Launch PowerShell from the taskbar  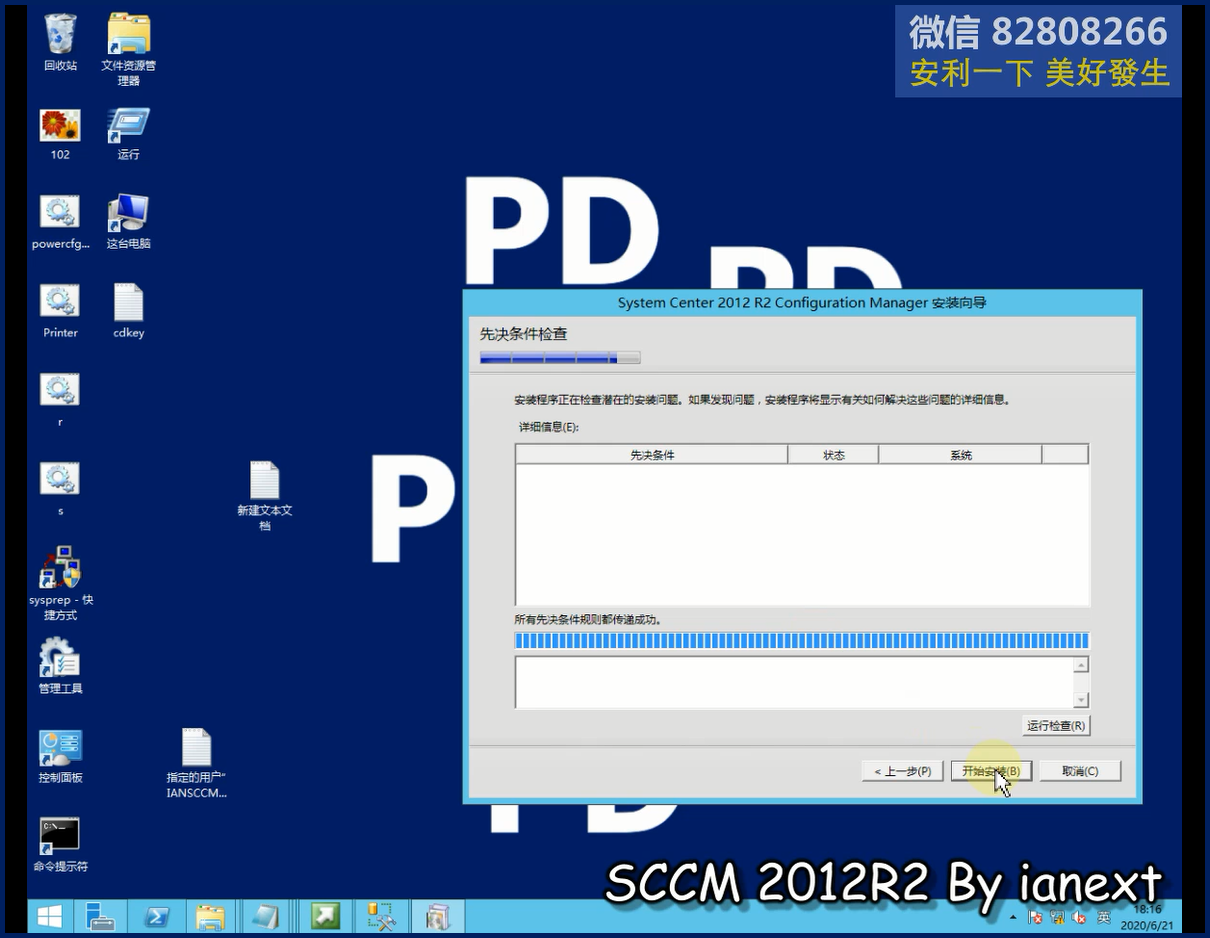coord(156,916)
